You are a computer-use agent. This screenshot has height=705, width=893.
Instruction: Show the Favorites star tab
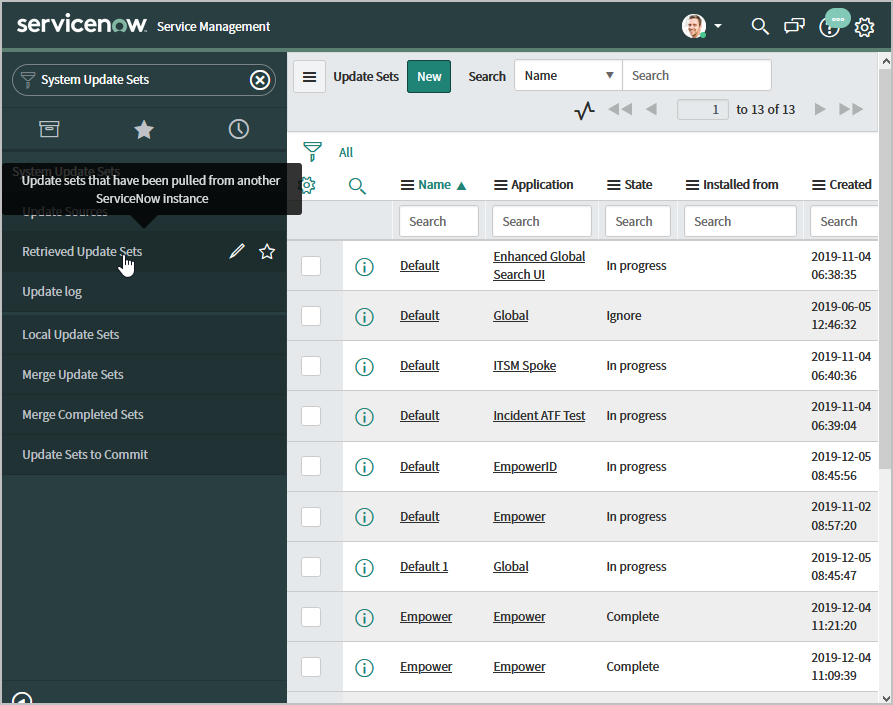click(144, 129)
